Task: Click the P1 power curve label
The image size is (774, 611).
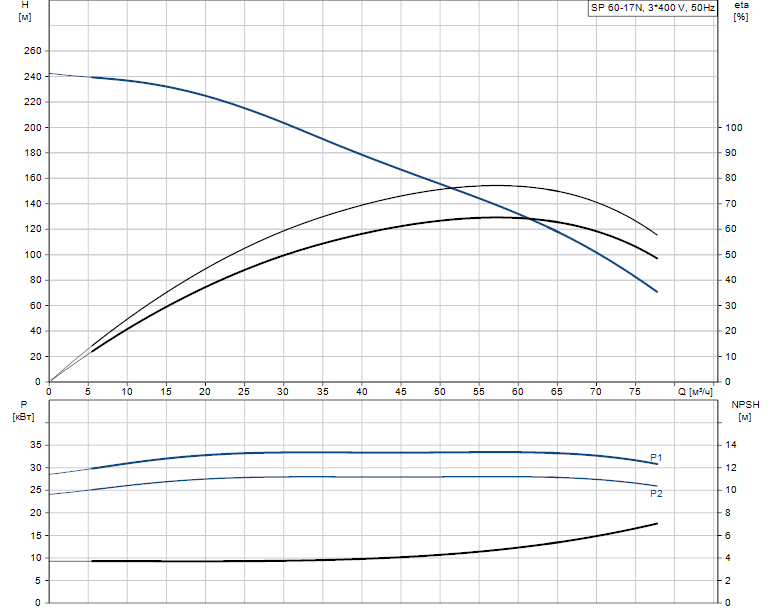Action: 656,458
